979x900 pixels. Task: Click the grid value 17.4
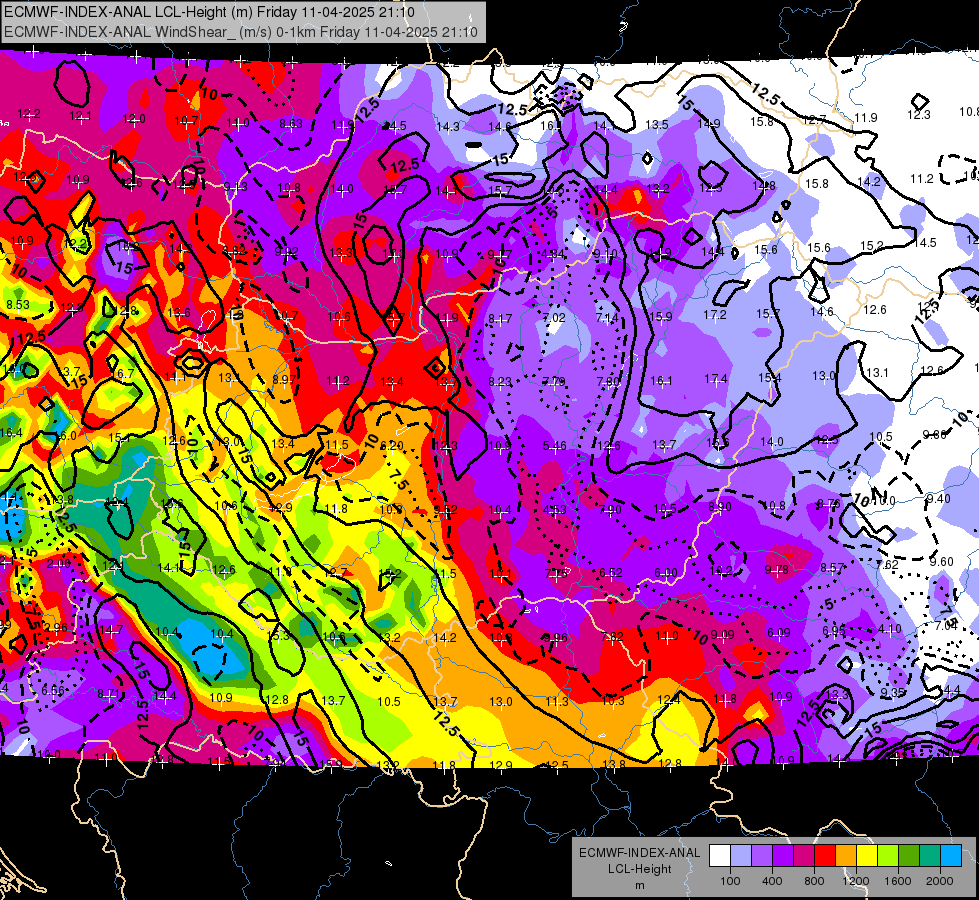coord(716,378)
